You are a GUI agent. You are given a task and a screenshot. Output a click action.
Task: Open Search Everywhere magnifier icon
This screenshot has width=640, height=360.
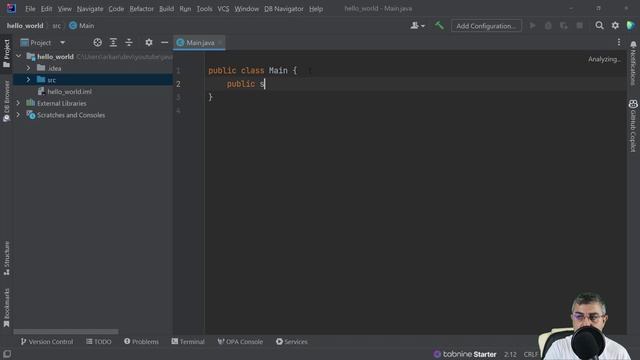tap(599, 26)
